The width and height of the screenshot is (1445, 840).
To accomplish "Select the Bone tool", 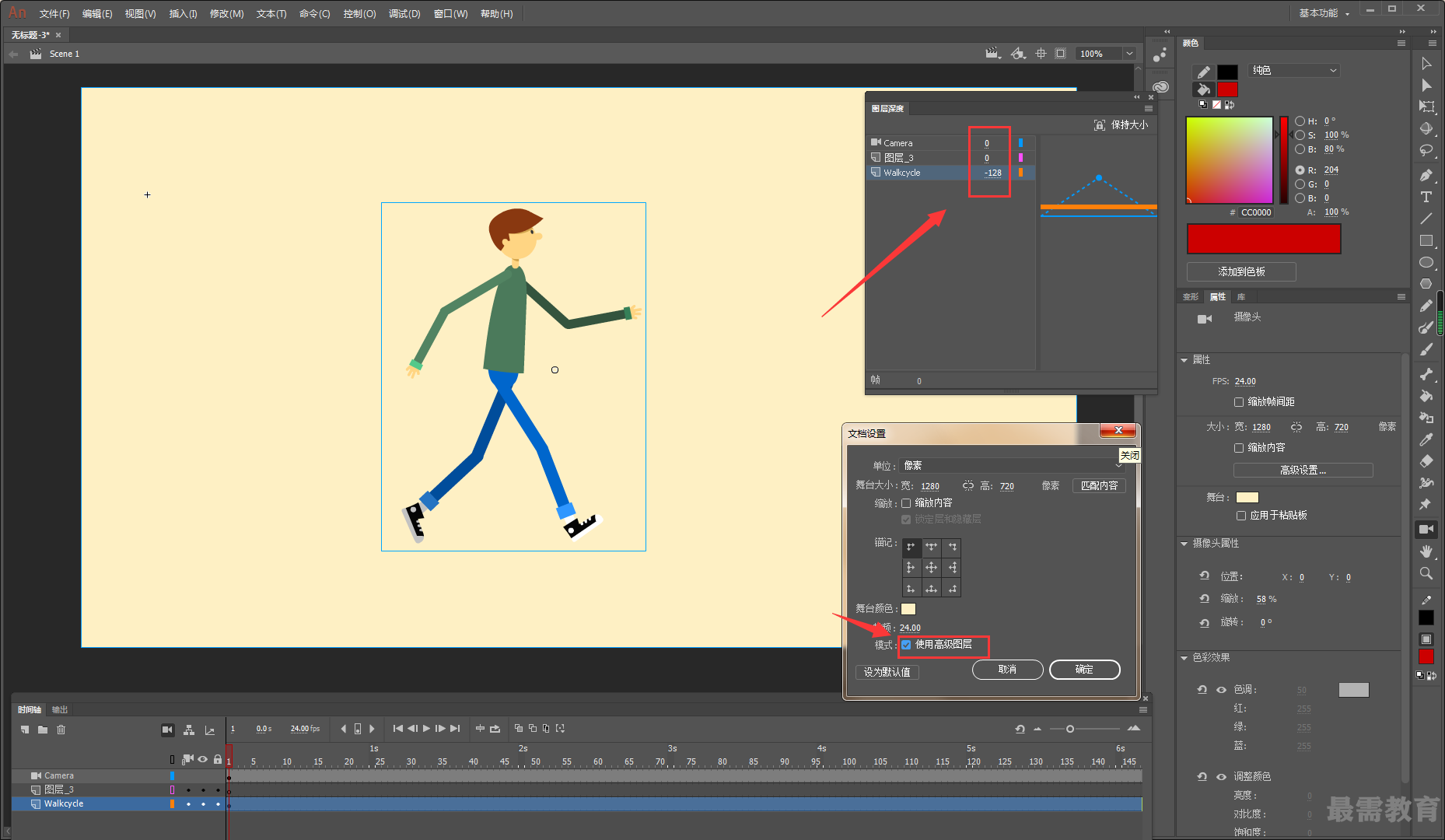I will pos(1426,374).
